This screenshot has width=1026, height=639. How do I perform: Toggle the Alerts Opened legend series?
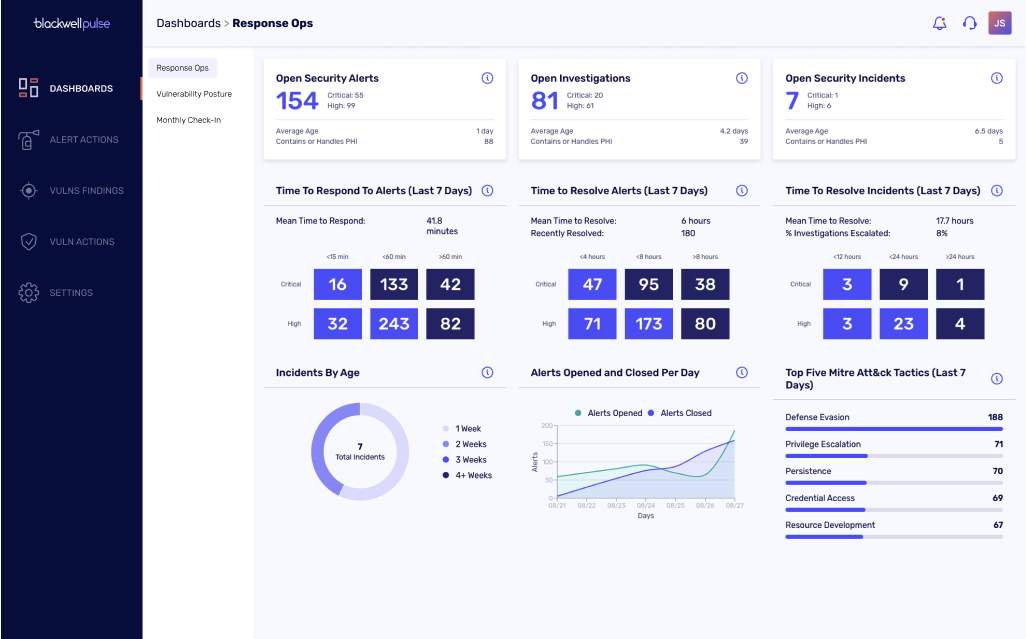click(609, 413)
